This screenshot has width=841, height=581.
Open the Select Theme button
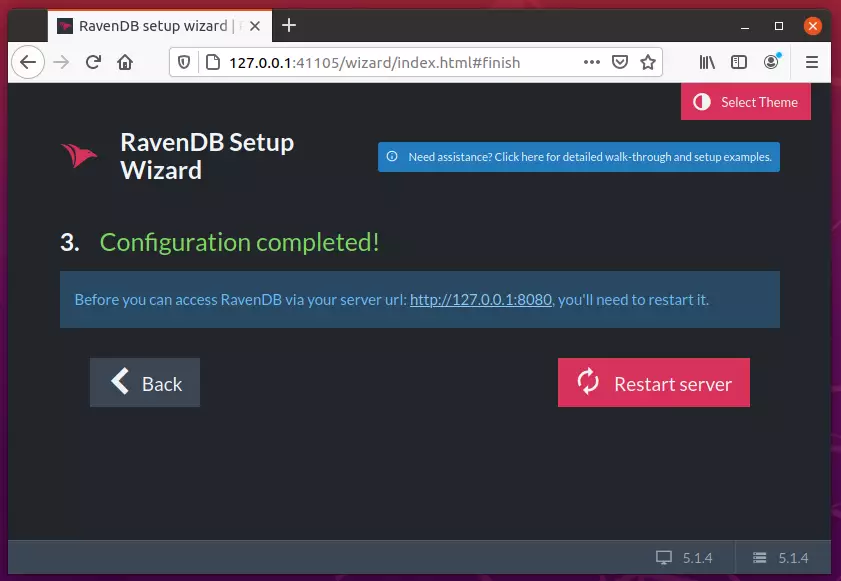746,102
